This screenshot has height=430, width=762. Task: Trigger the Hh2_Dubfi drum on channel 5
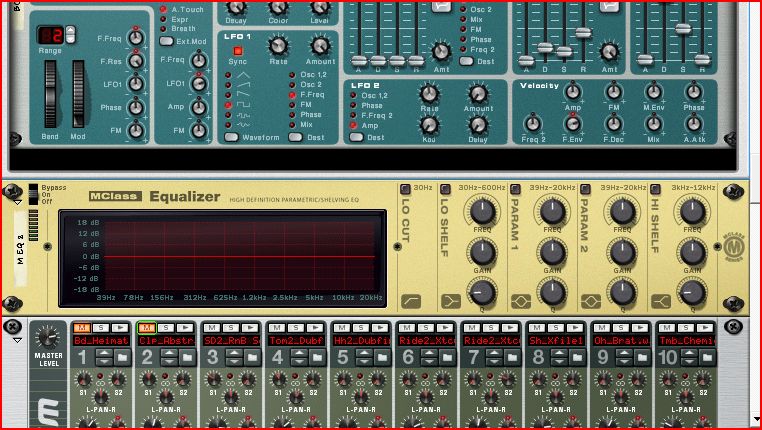pyautogui.click(x=380, y=328)
